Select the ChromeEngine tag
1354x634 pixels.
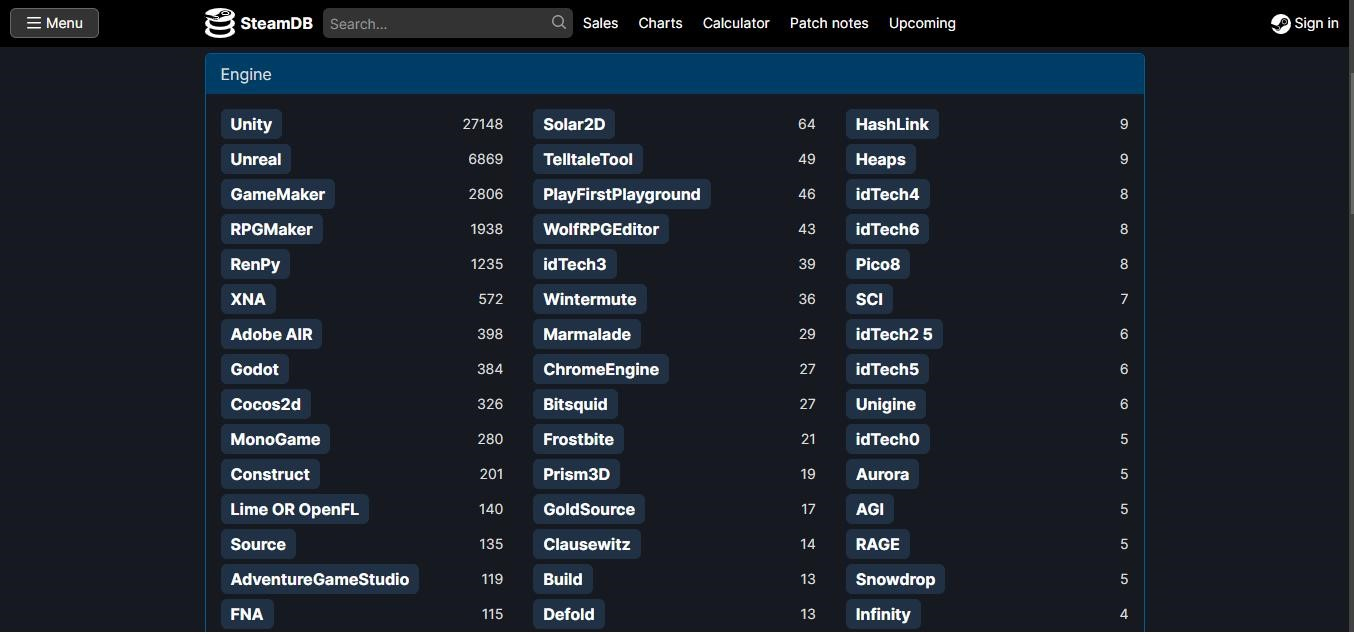tap(601, 369)
